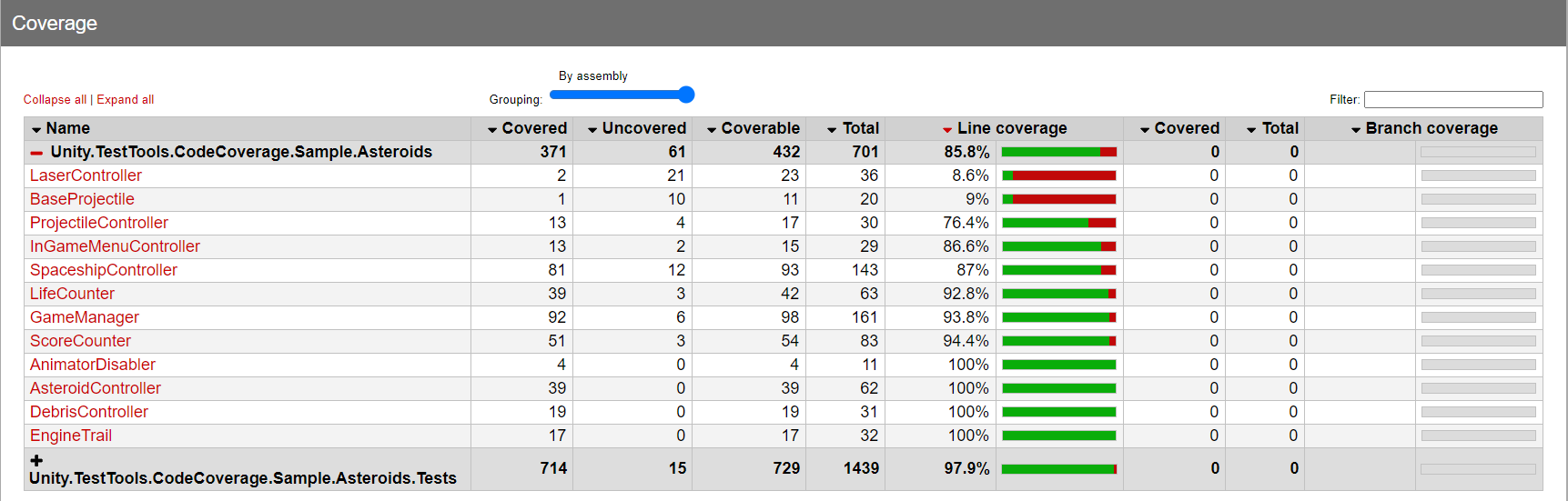
Task: Open the SpaceshipController class link
Action: point(103,270)
